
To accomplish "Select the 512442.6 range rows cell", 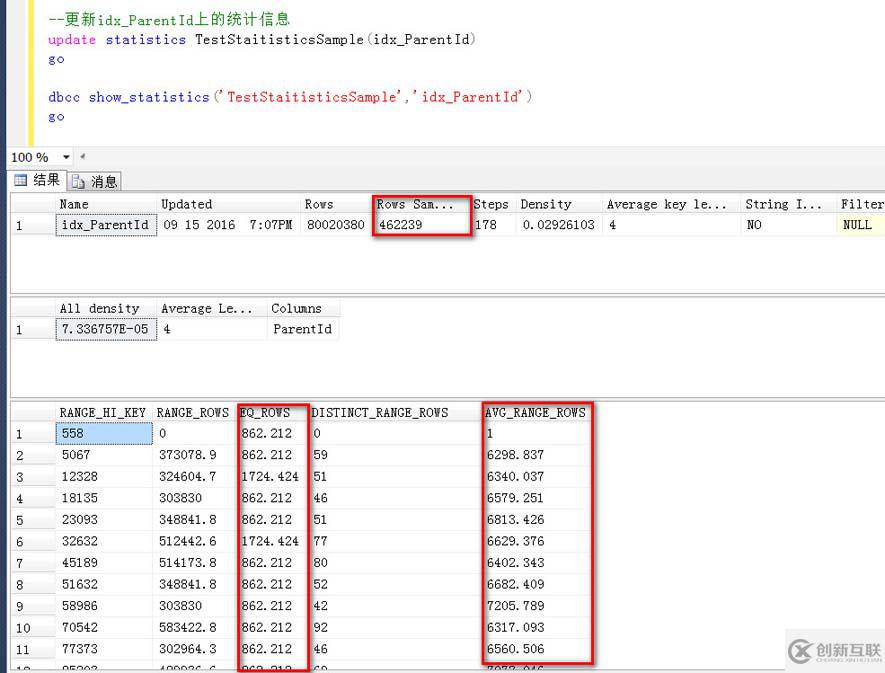I will coord(195,541).
